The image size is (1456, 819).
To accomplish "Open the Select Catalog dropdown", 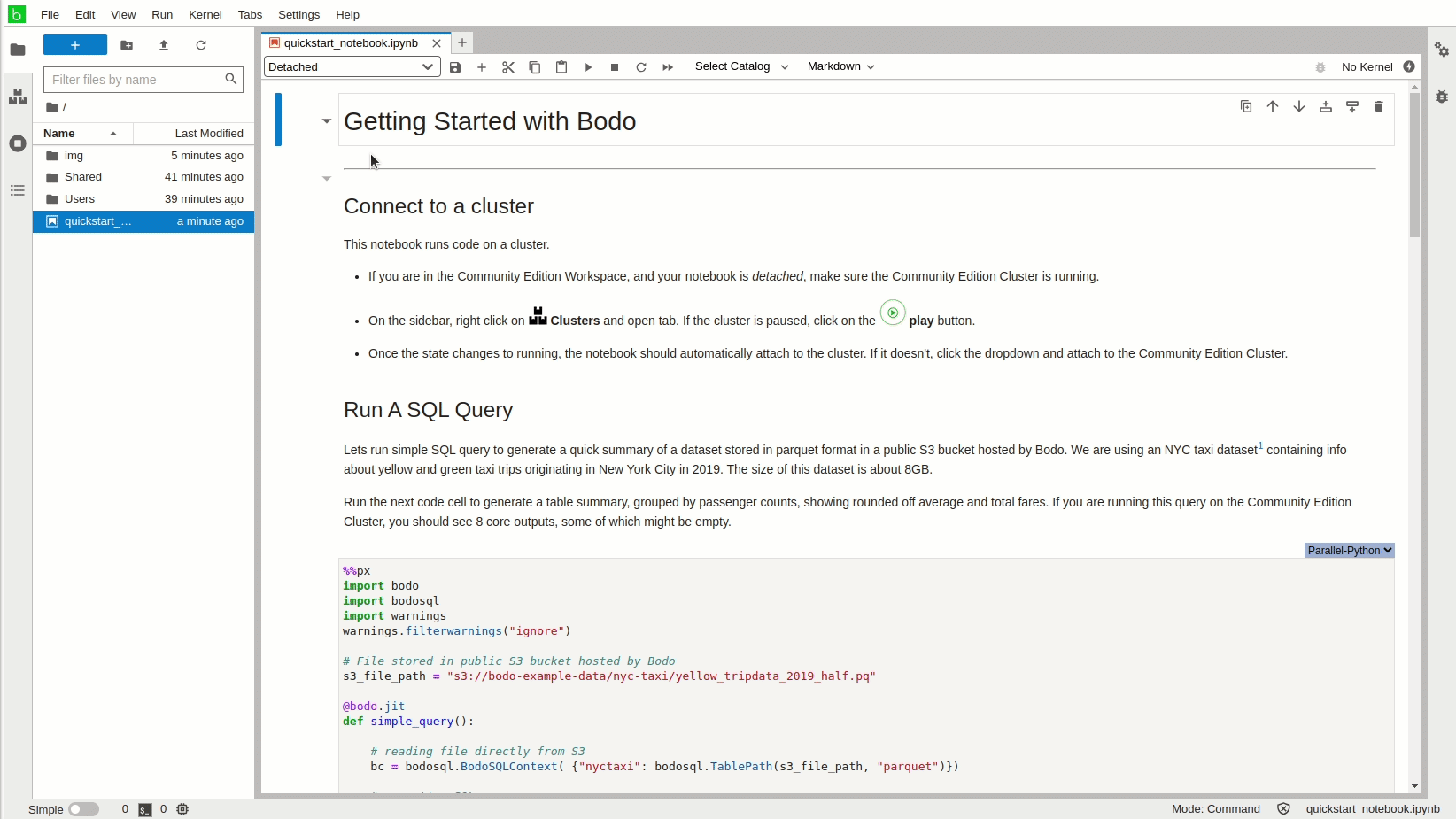I will pyautogui.click(x=741, y=67).
